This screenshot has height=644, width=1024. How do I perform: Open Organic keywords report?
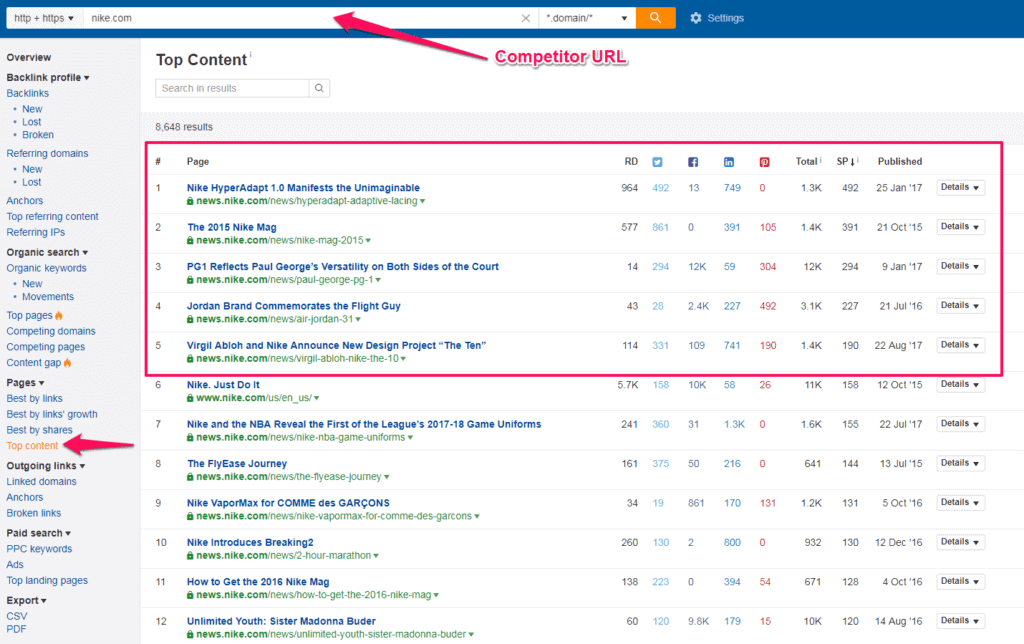coord(46,268)
